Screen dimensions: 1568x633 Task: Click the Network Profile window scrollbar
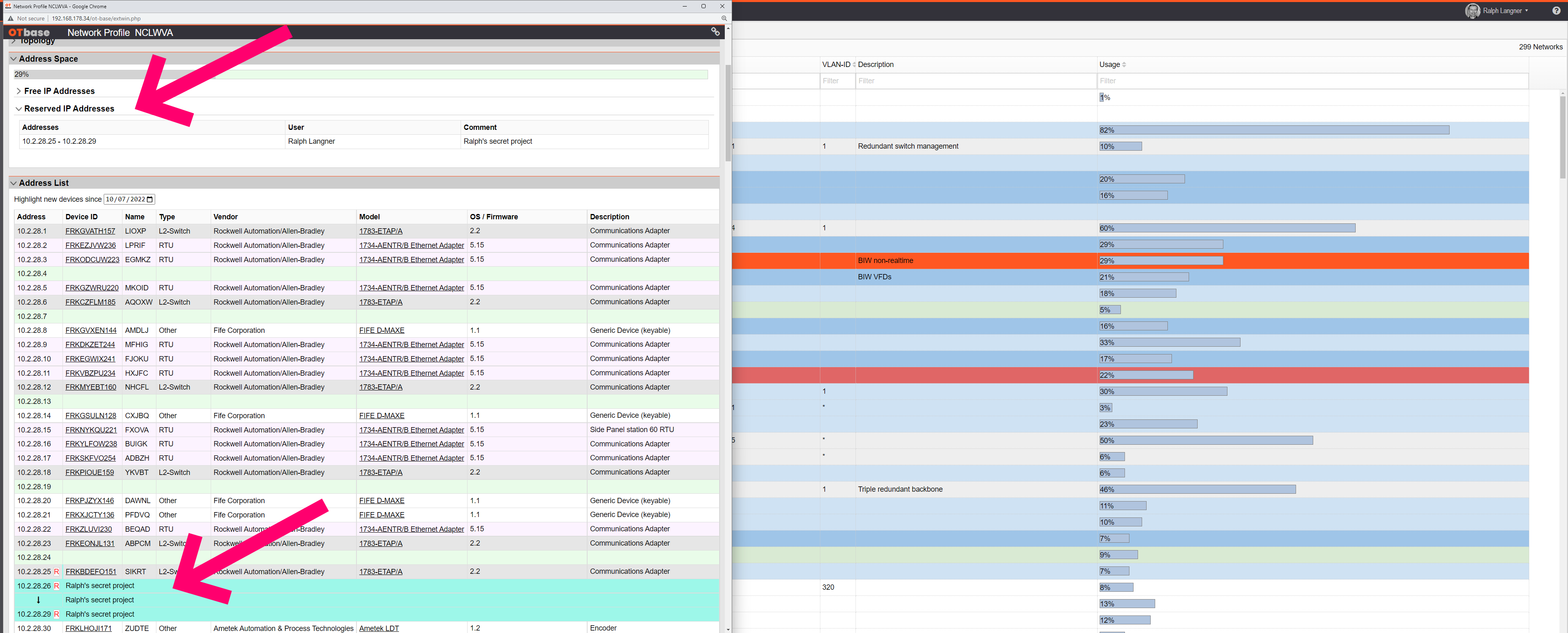coord(728,113)
